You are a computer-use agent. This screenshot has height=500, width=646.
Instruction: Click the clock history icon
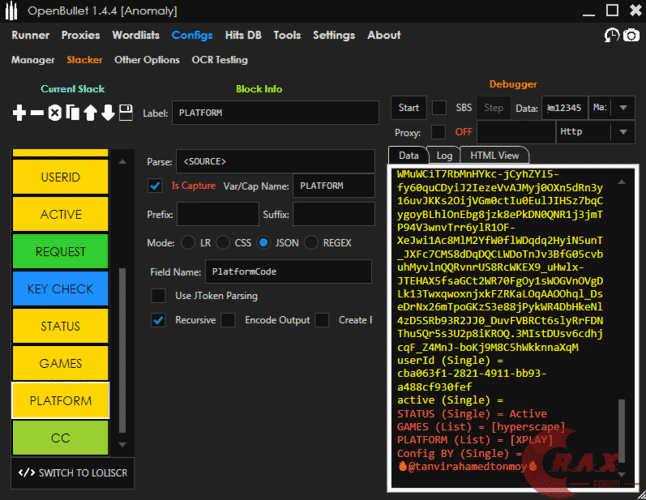coord(612,35)
